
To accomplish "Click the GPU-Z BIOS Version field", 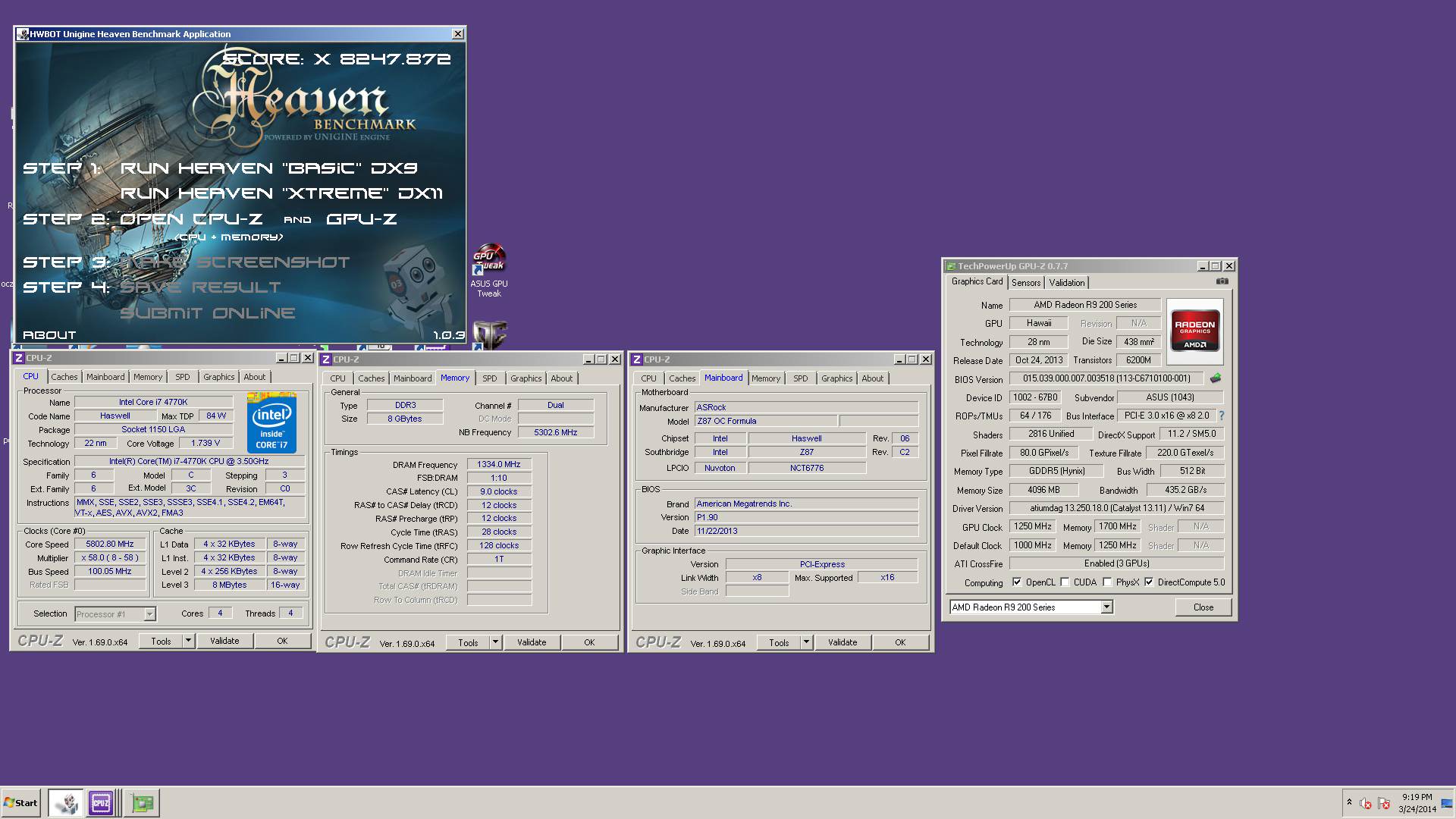I will [x=1106, y=378].
